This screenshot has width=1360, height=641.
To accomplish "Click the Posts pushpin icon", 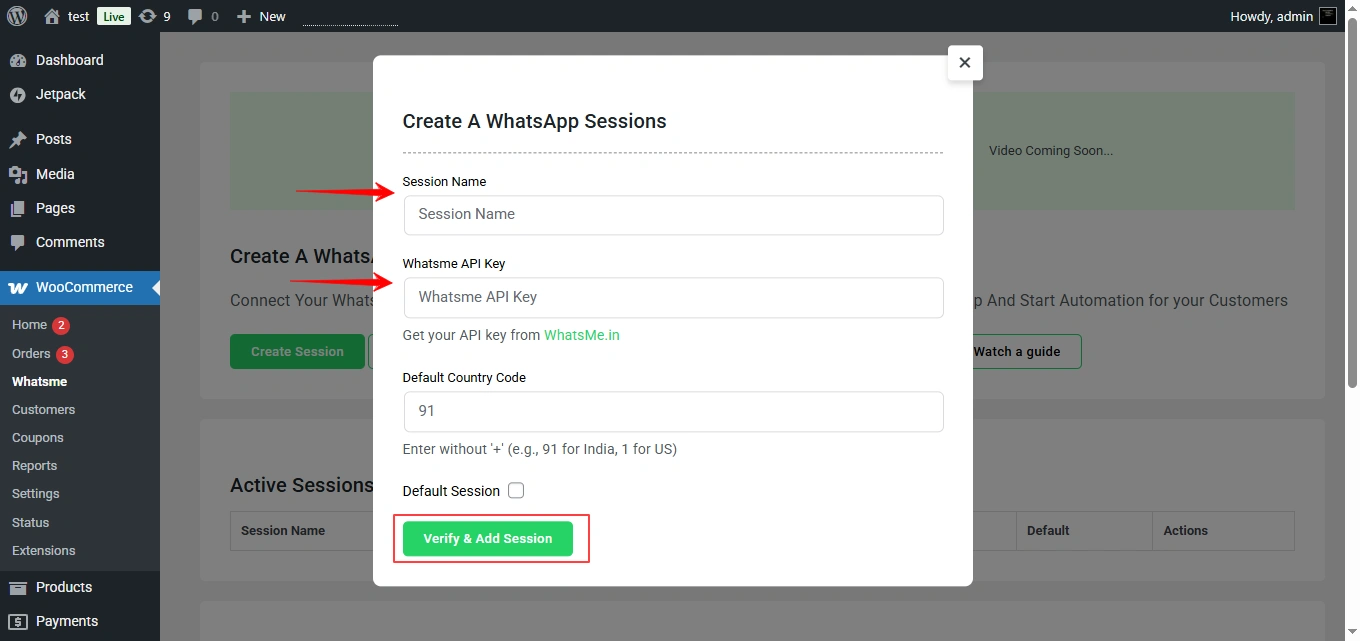I will point(18,140).
